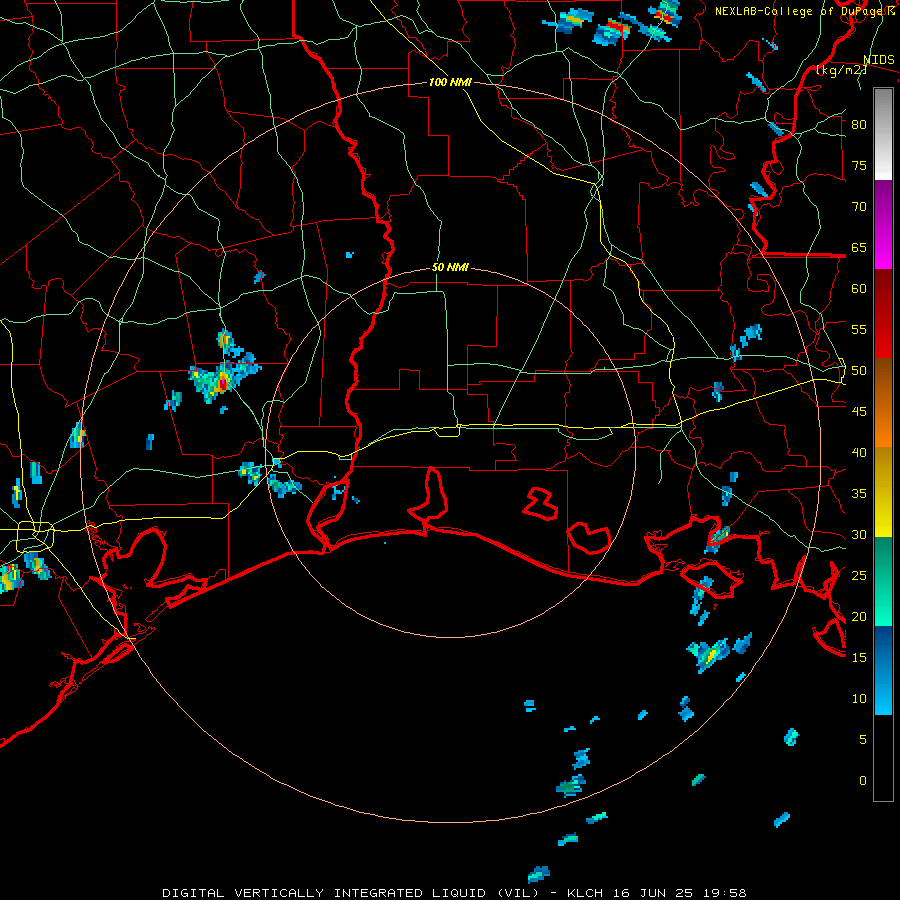
Task: Click the 55 value on the color scale
Action: point(859,330)
